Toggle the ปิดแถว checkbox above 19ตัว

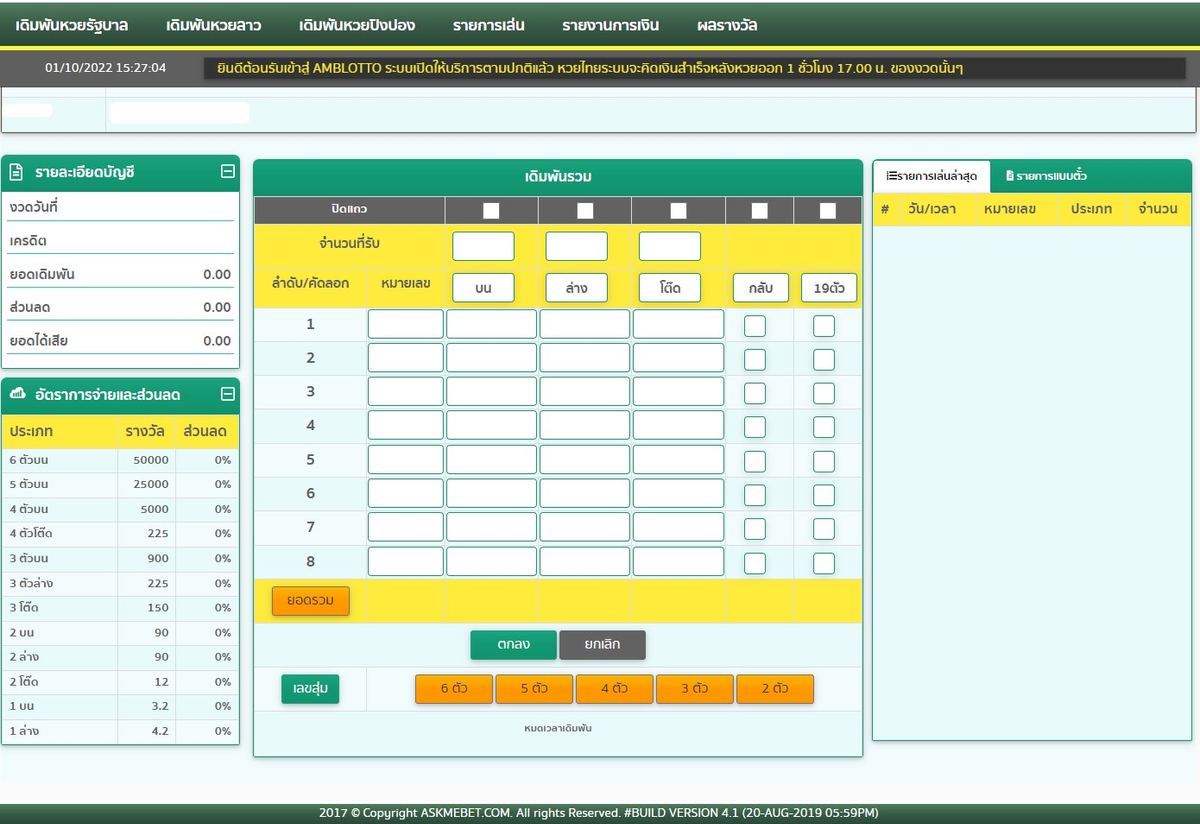(827, 211)
